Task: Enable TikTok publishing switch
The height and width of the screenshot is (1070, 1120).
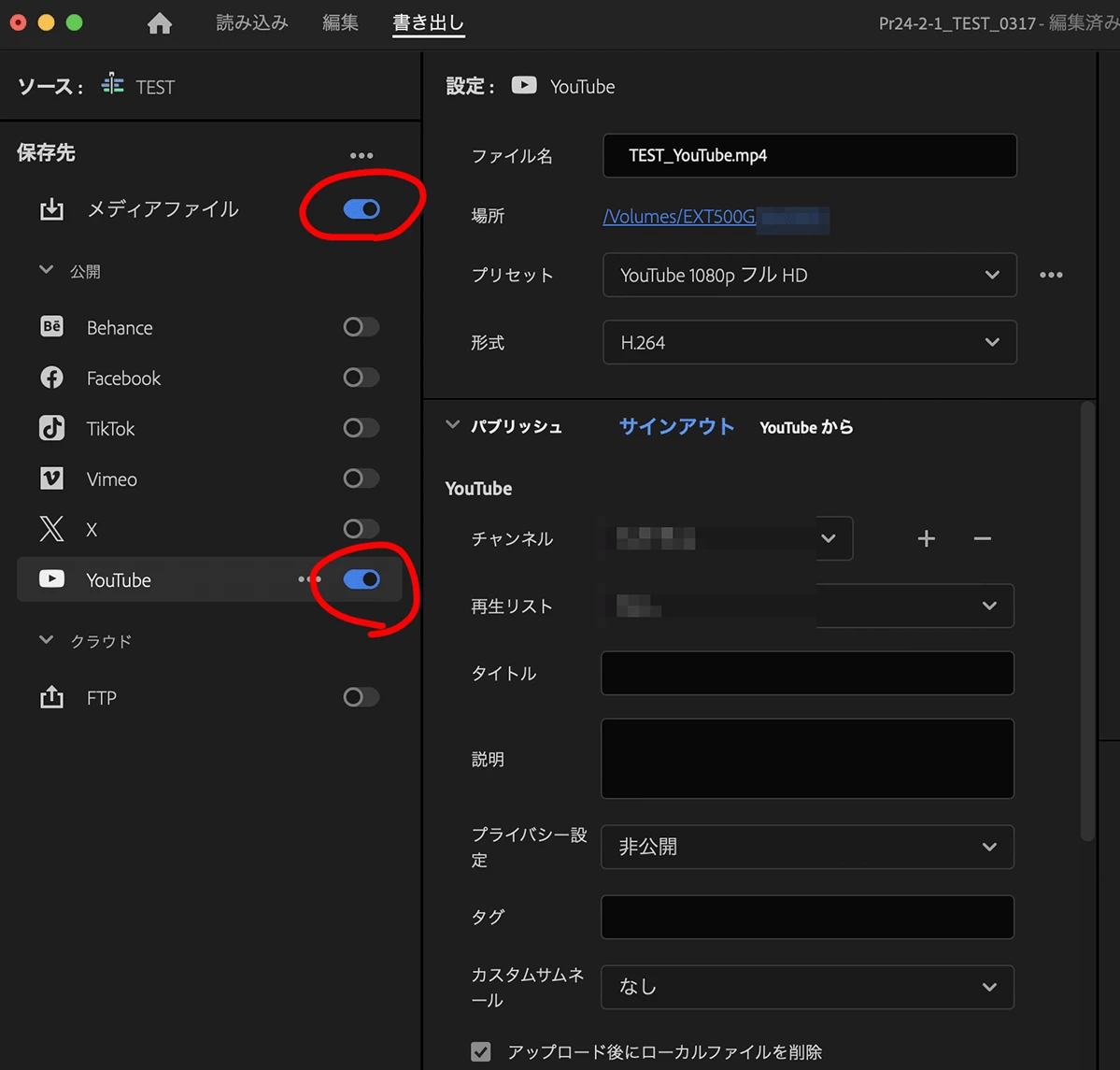Action: pyautogui.click(x=362, y=427)
